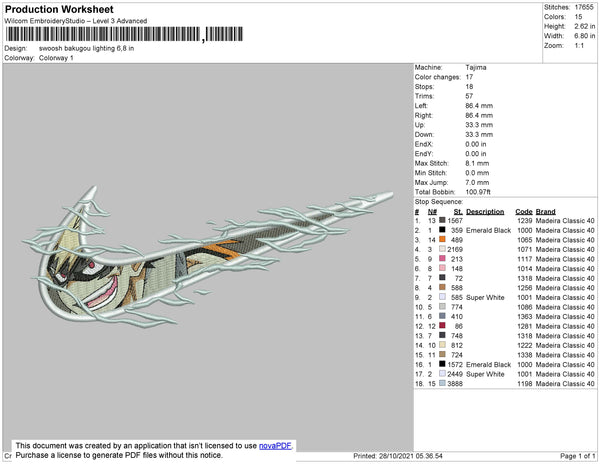The width and height of the screenshot is (600, 464).
Task: Click the Trims value '57'
Action: click(469, 96)
